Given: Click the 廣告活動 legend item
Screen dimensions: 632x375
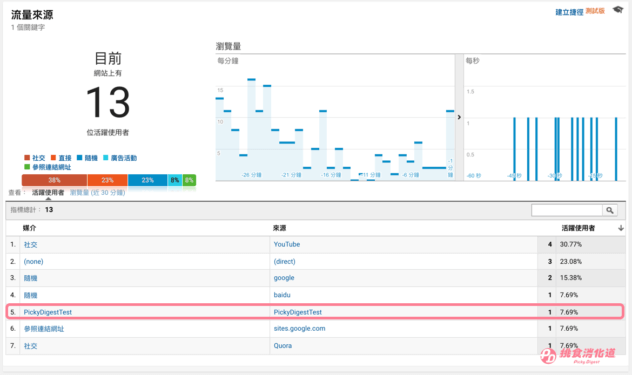Looking at the screenshot, I should pos(120,158).
